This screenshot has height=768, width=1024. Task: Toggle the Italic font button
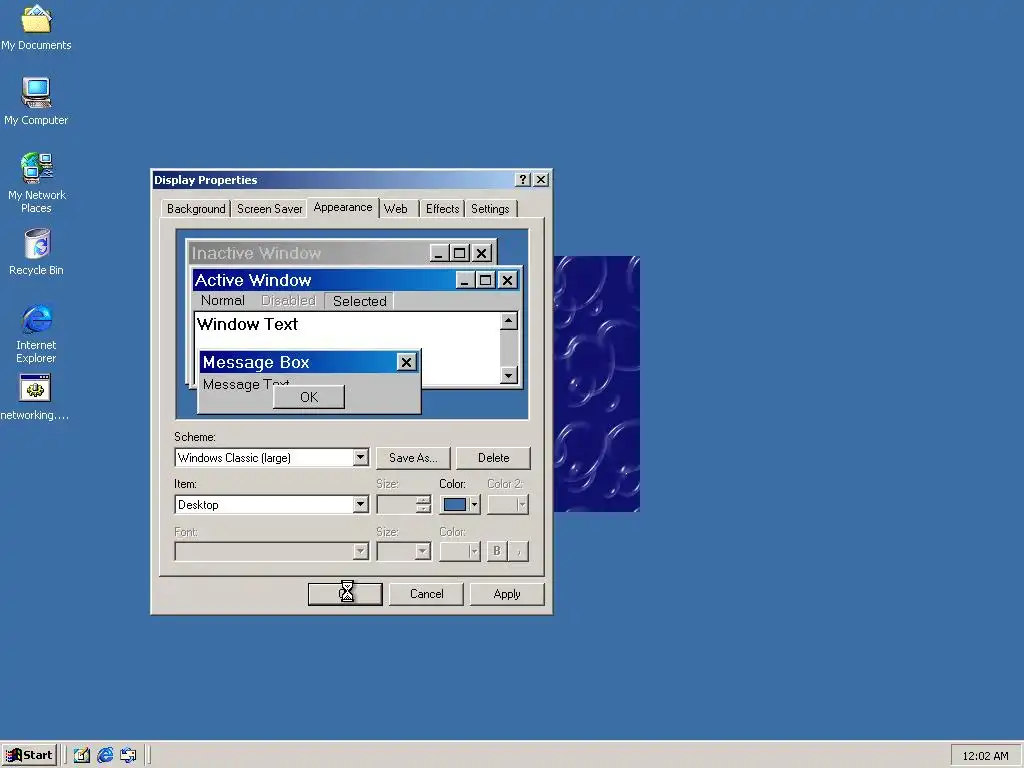(x=519, y=551)
